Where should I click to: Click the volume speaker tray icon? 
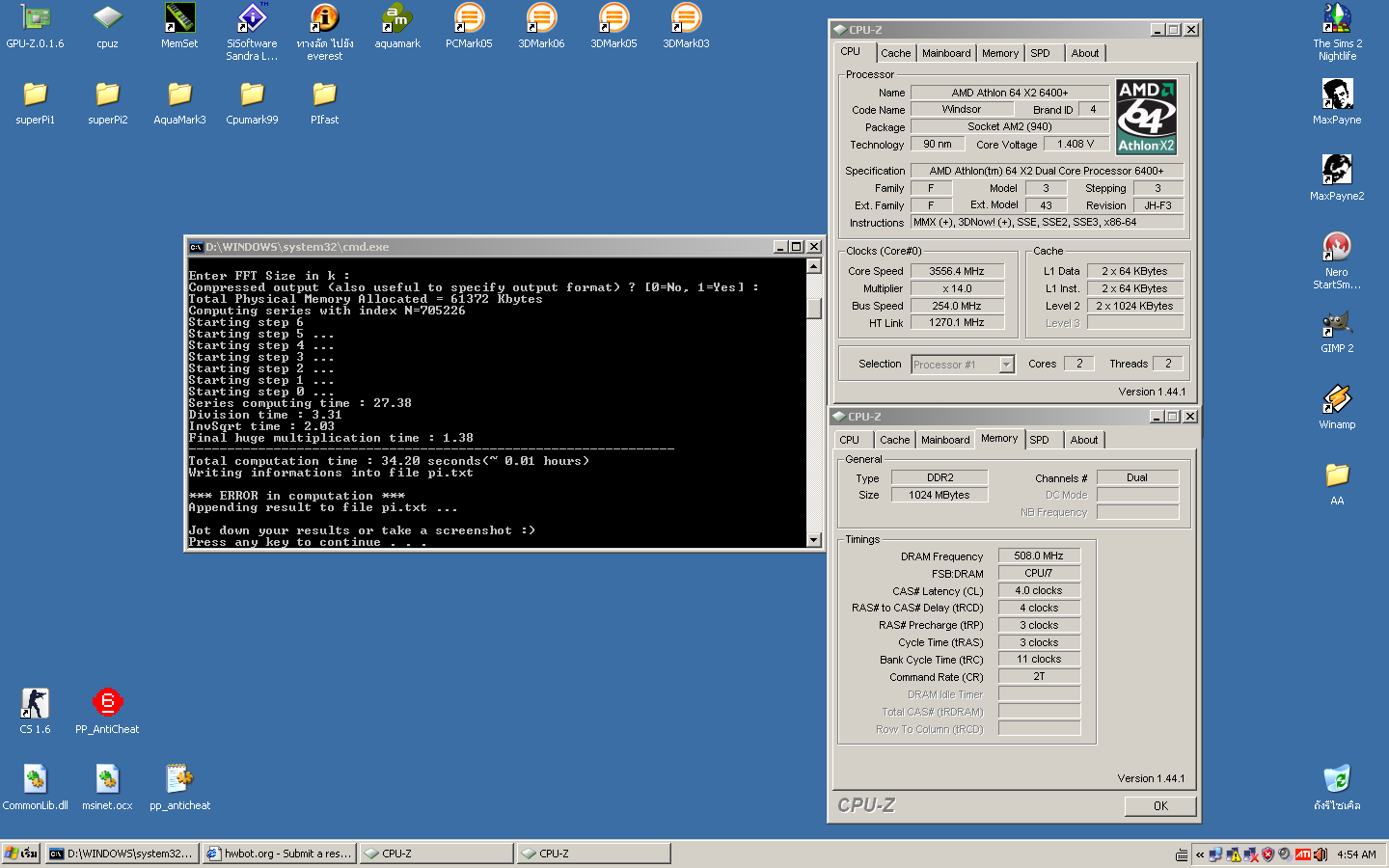[1320, 854]
